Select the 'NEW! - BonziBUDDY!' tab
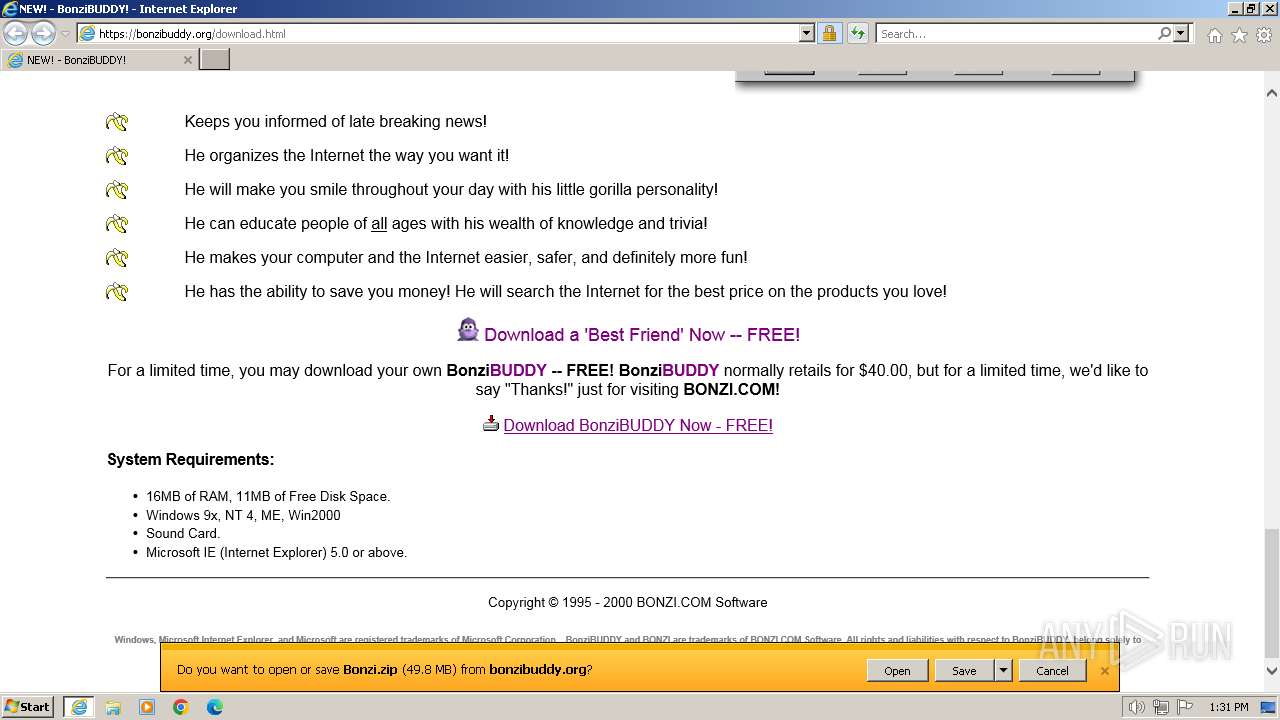The width and height of the screenshot is (1280, 720). (98, 60)
